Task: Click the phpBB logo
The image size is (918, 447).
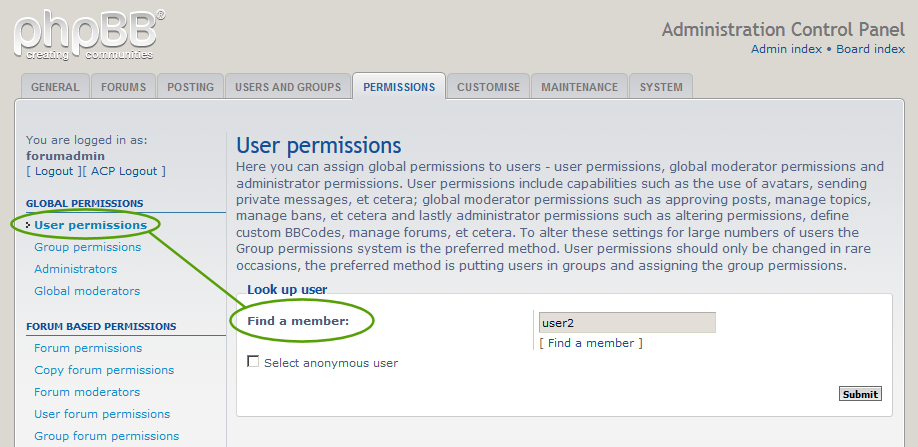Action: pyautogui.click(x=90, y=34)
